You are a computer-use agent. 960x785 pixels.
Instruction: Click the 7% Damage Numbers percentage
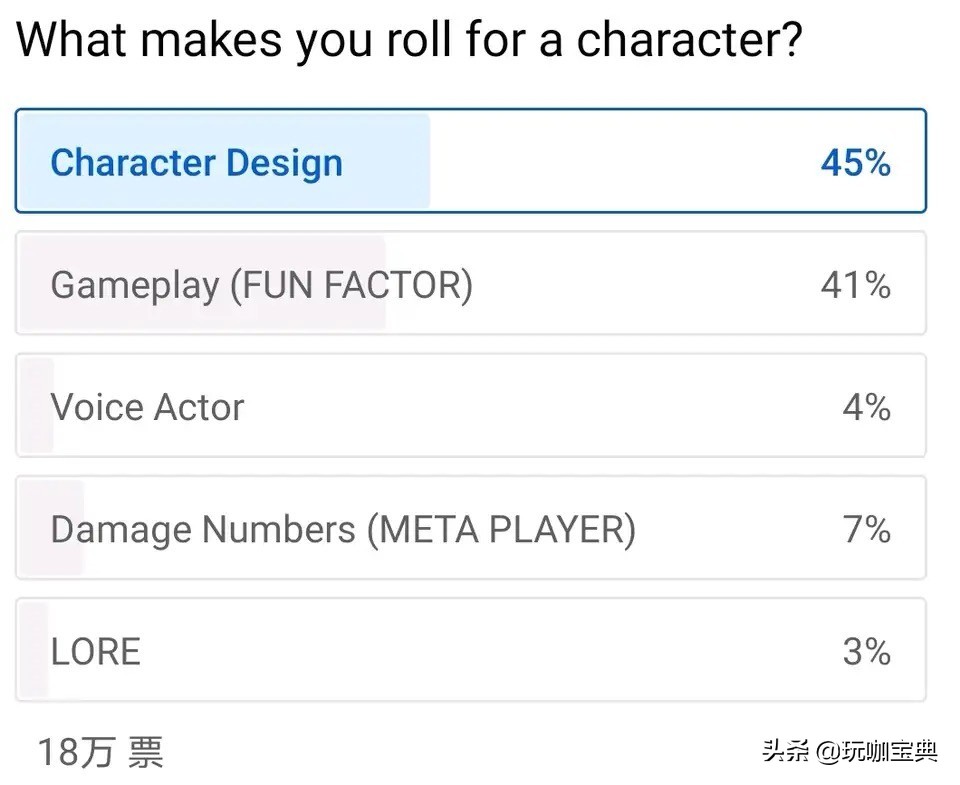866,529
